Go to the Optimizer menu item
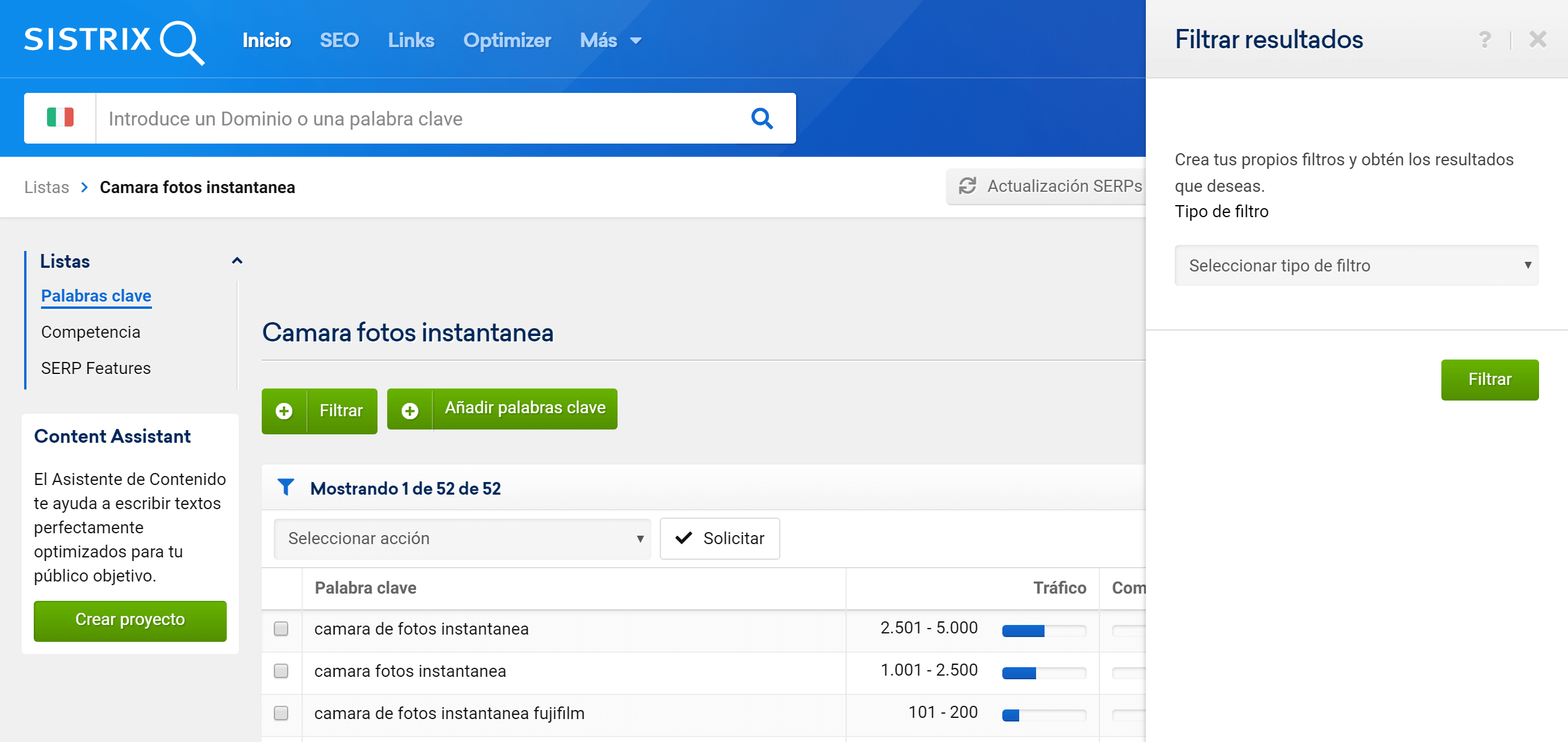1568x742 pixels. pyautogui.click(x=507, y=41)
